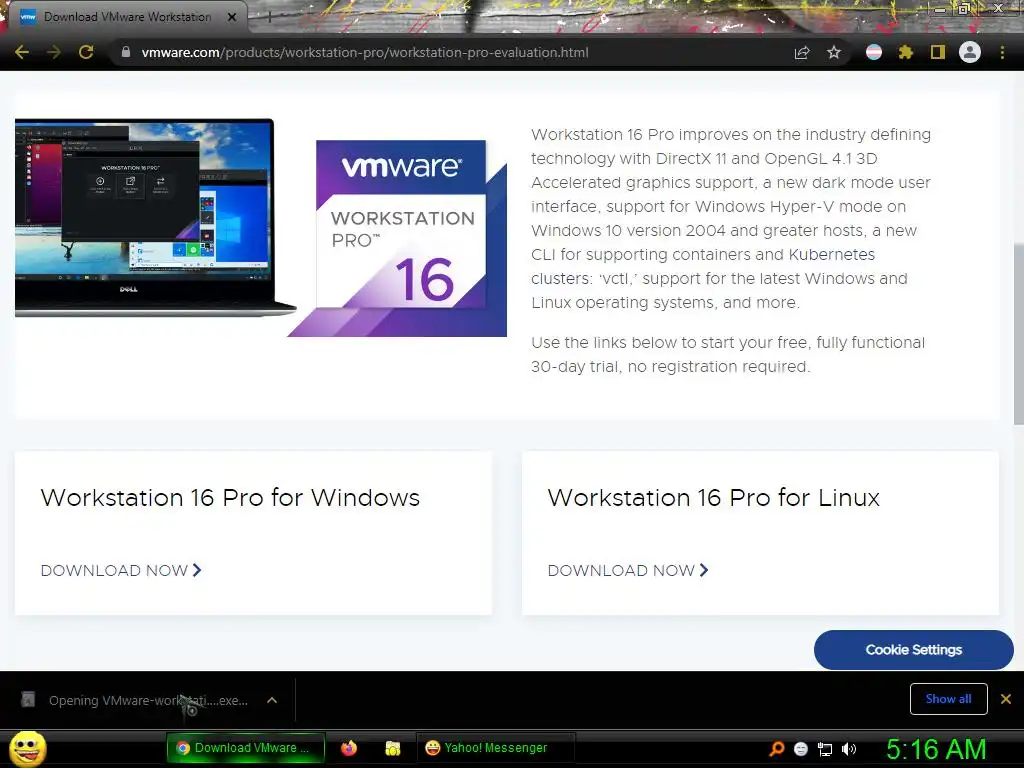Launch Firefox from the taskbar
The height and width of the screenshot is (768, 1024).
(349, 748)
